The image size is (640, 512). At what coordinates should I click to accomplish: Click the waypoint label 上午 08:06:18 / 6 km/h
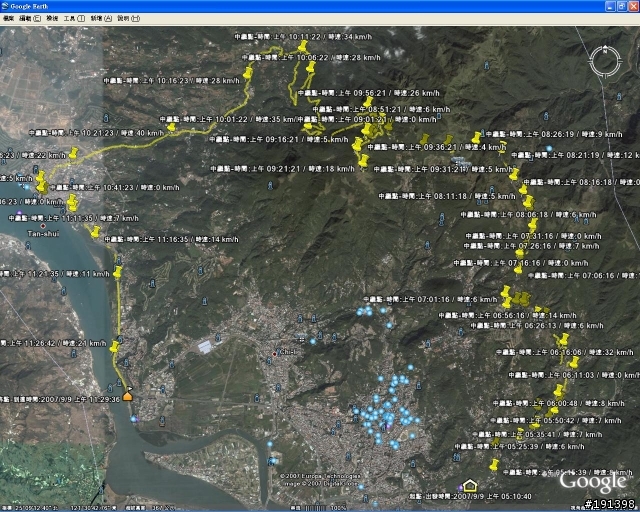(x=529, y=214)
